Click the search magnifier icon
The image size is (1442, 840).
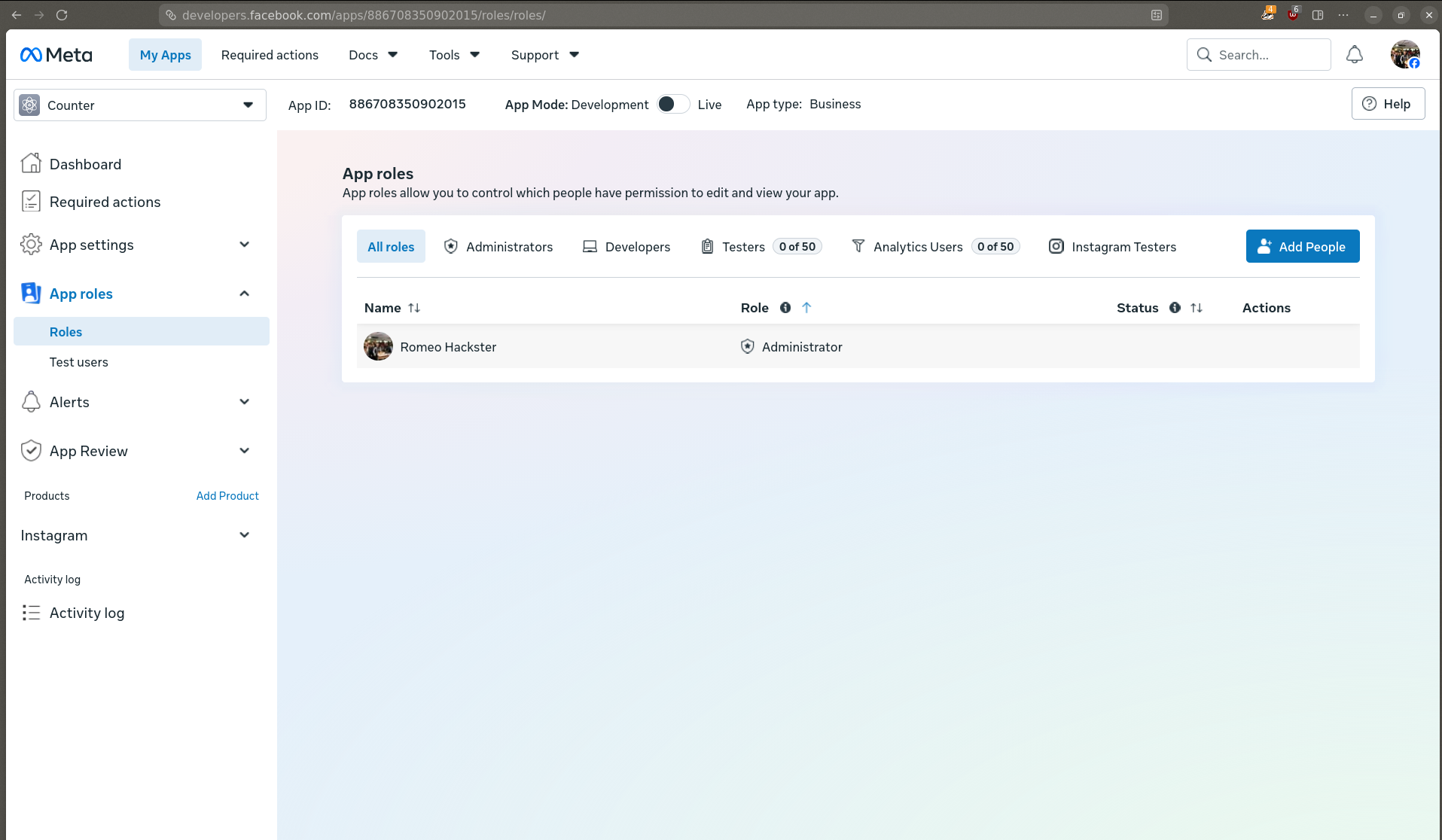[1204, 55]
